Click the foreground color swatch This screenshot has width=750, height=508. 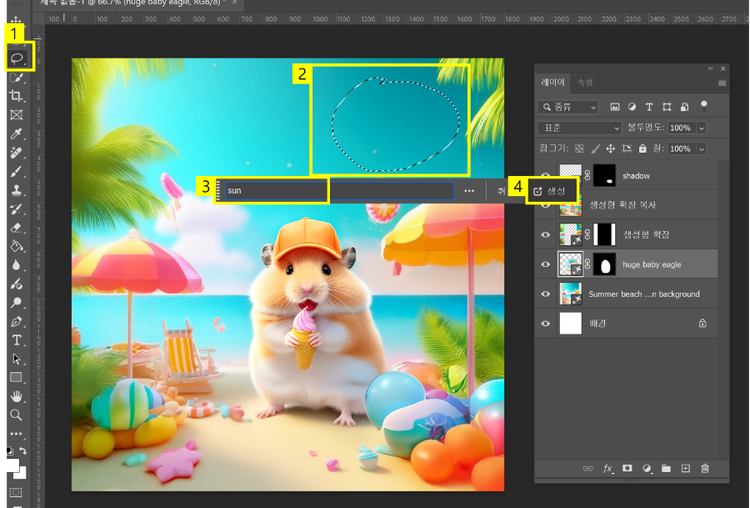tap(12, 465)
